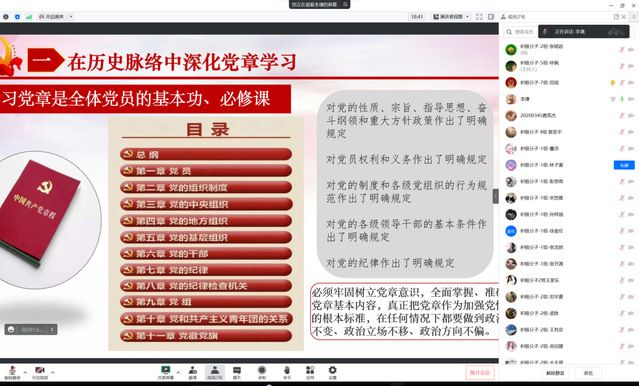Expand microphone audio options arrow

[25, 372]
